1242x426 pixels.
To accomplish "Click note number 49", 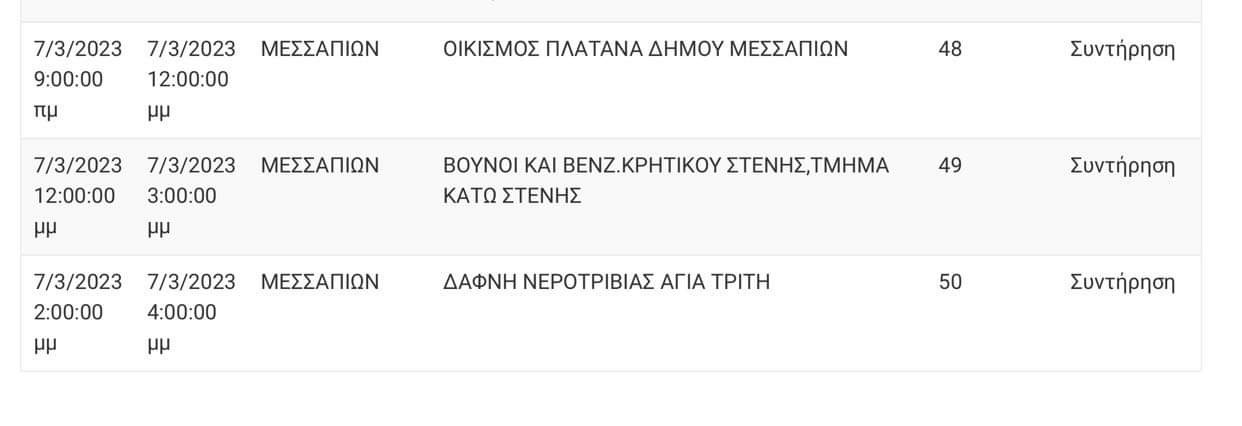I will tap(950, 165).
